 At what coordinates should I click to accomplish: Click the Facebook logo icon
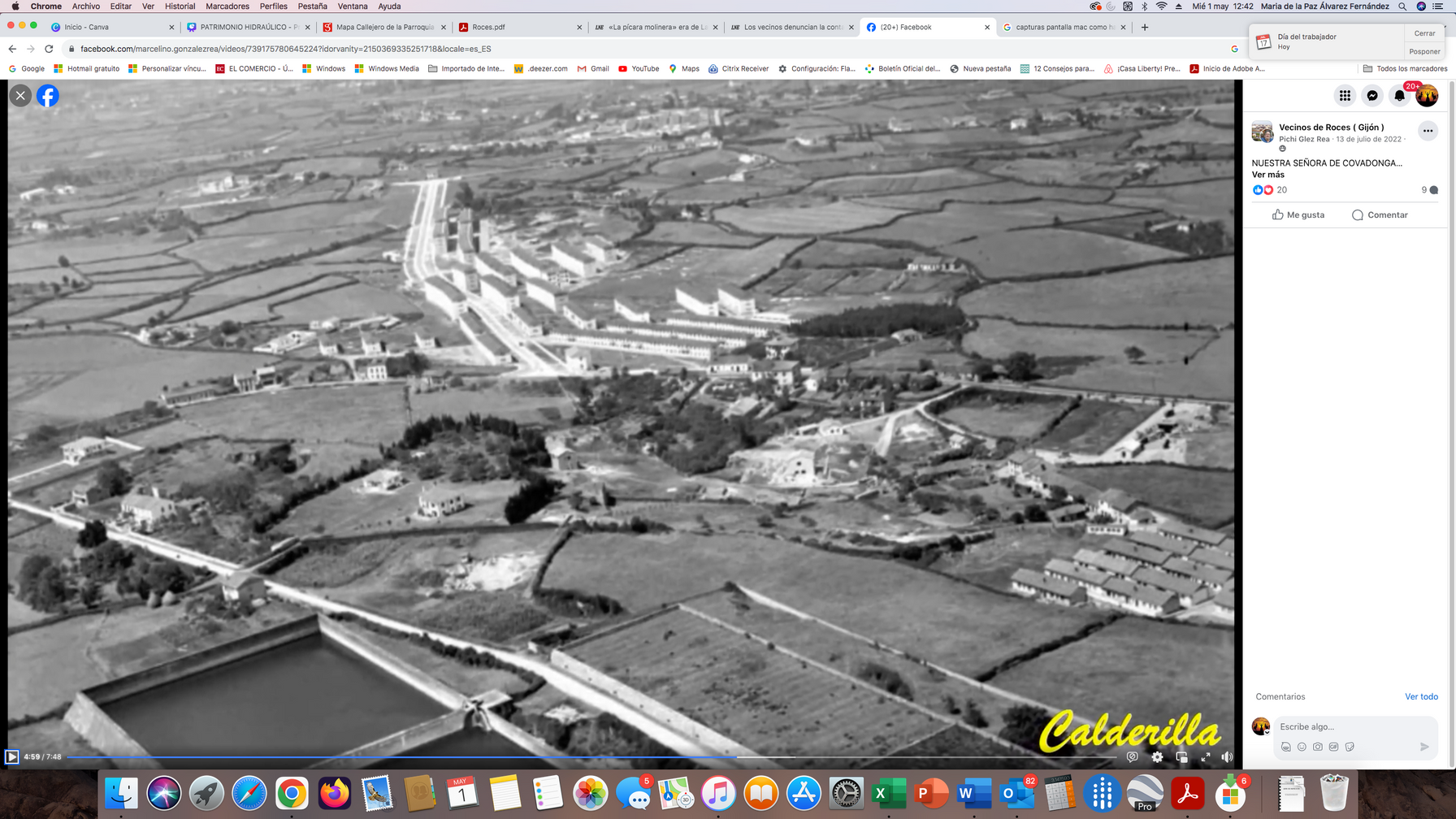tap(48, 96)
